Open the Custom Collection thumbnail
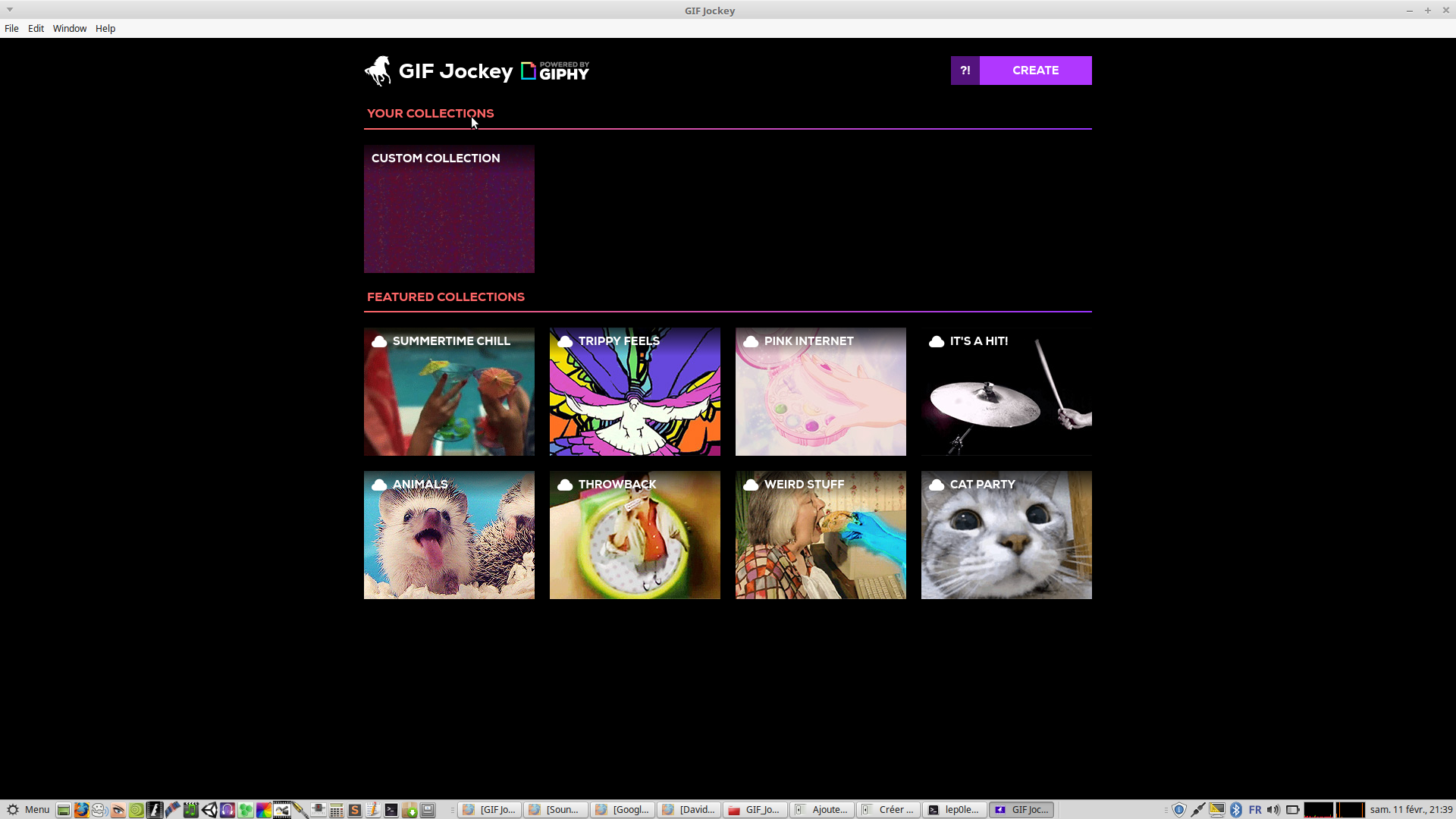 449,209
